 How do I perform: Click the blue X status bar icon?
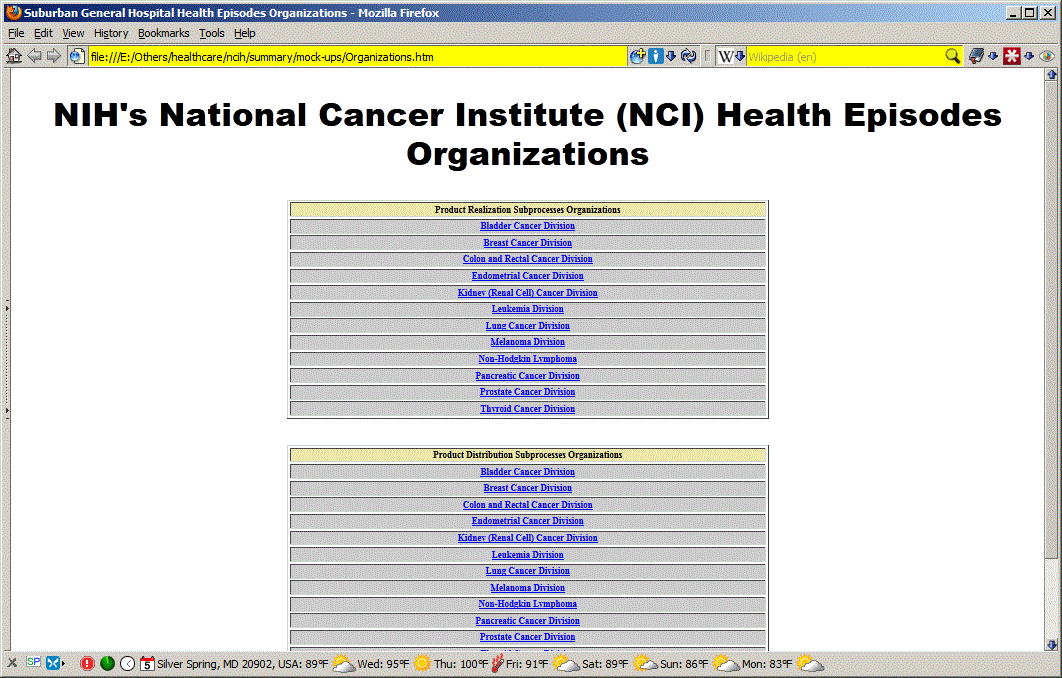click(53, 663)
